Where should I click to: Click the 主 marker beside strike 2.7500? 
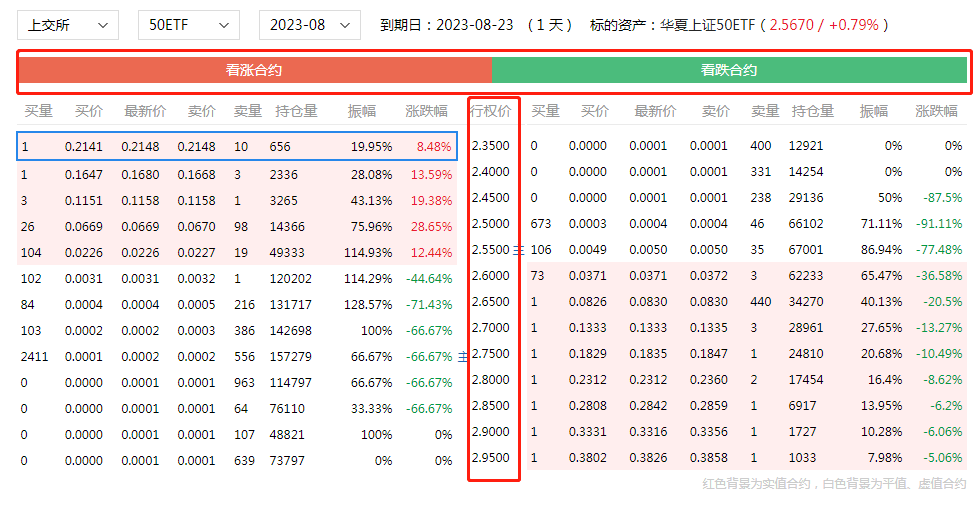tap(463, 355)
